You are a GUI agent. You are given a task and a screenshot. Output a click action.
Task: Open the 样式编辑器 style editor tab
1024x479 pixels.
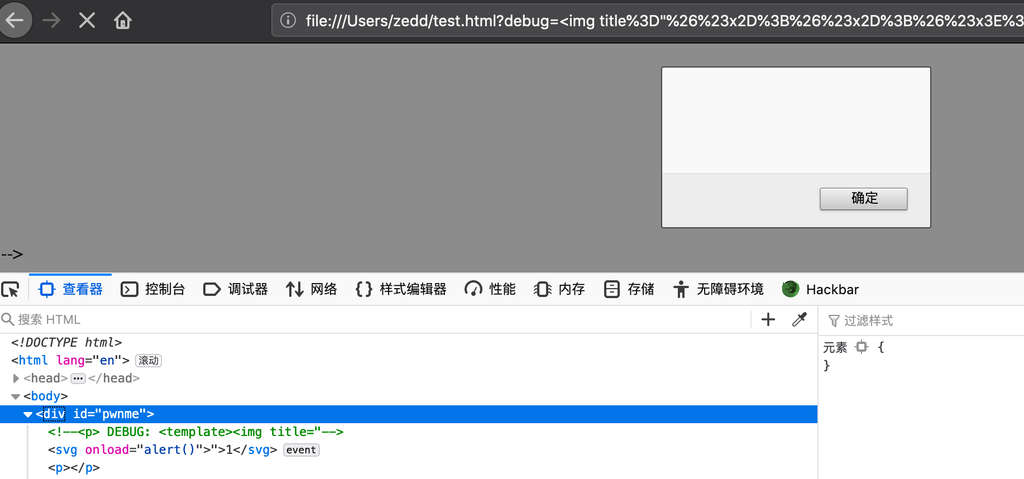click(401, 289)
